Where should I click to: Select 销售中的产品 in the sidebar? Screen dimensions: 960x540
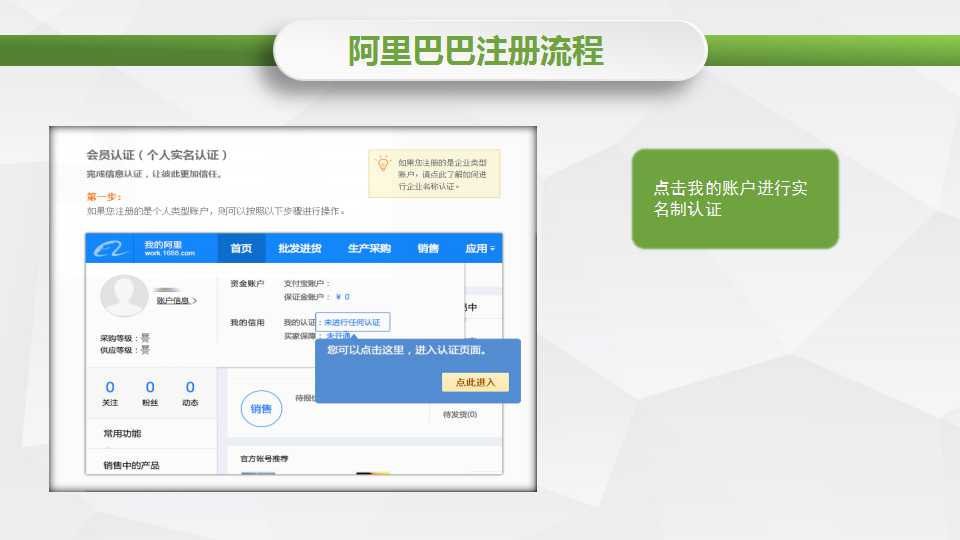(x=131, y=465)
